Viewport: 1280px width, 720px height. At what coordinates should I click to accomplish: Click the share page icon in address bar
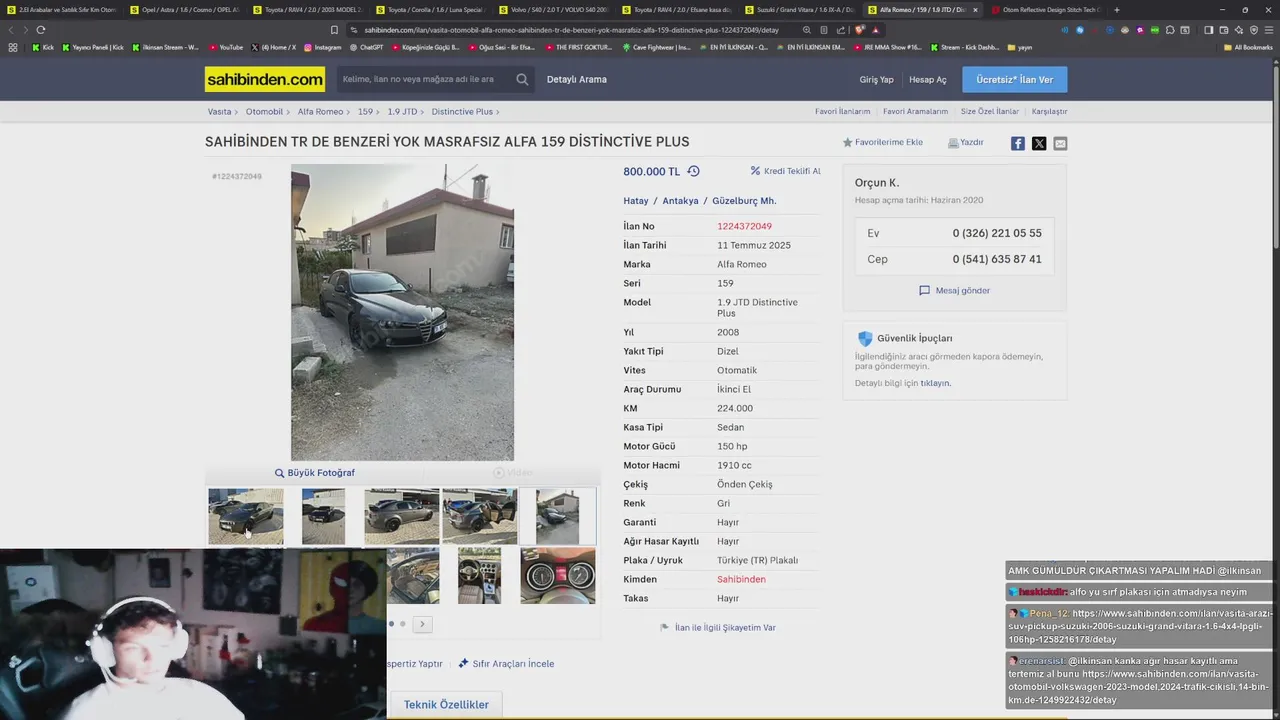pos(841,30)
